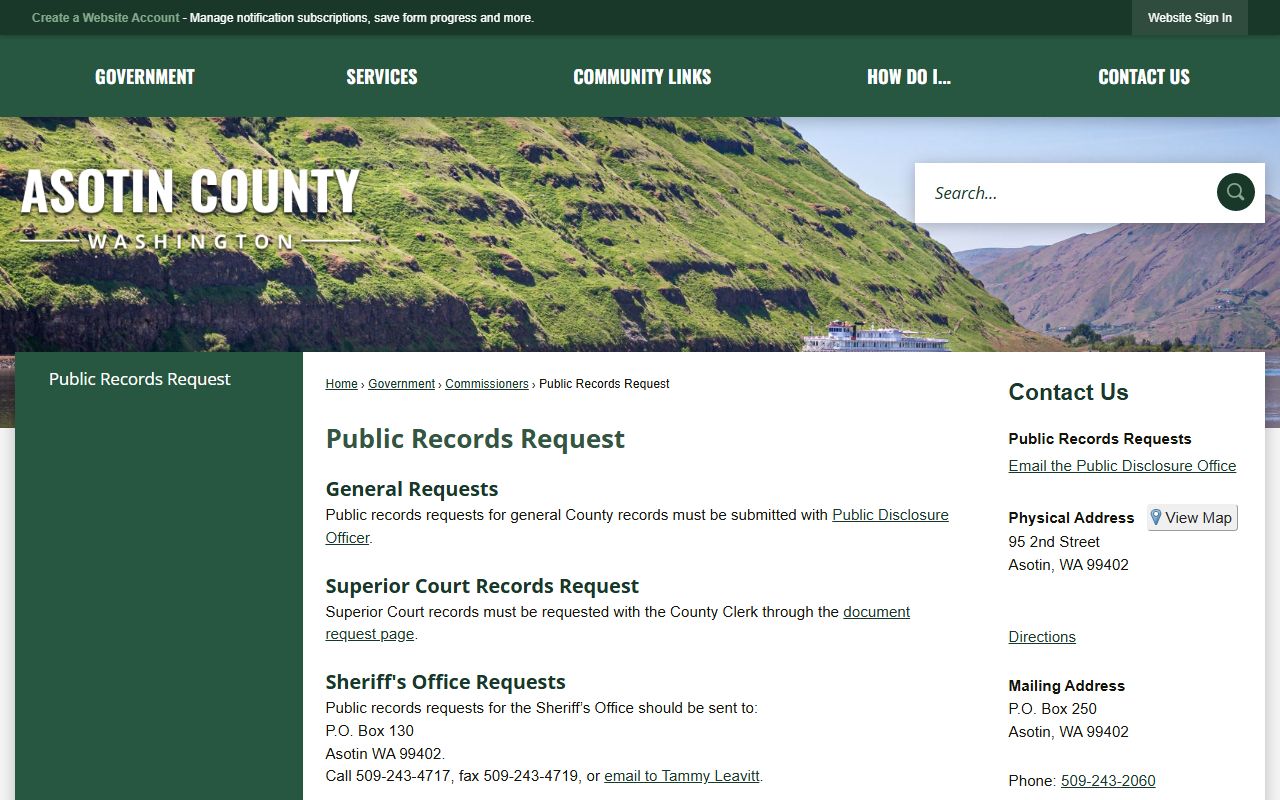The height and width of the screenshot is (800, 1280).
Task: Open the How Do I... menu
Action: [x=909, y=77]
